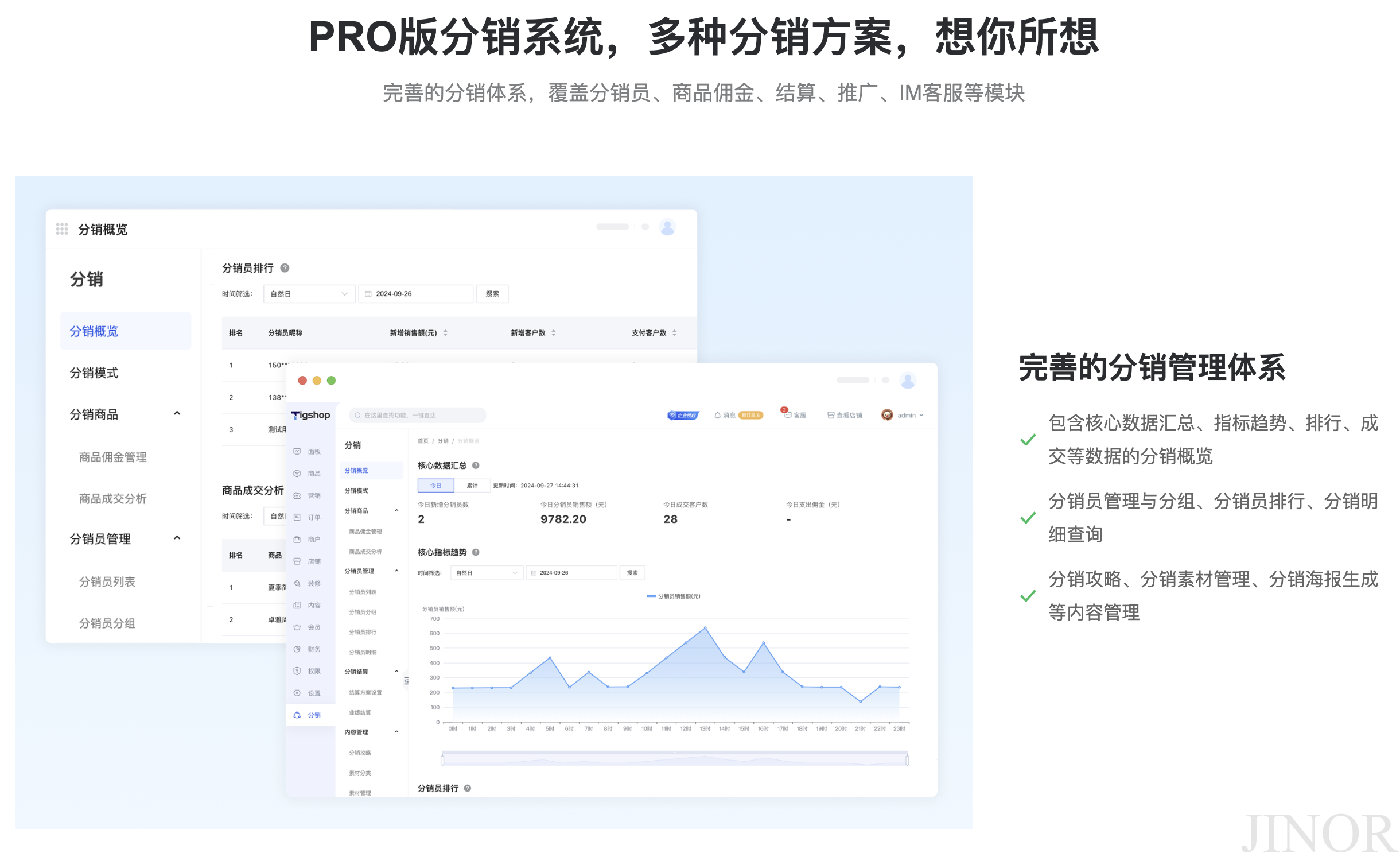Collapse 分销员管理 group in back window sidebar
Image resolution: width=1400 pixels, height=853 pixels.
[x=177, y=538]
